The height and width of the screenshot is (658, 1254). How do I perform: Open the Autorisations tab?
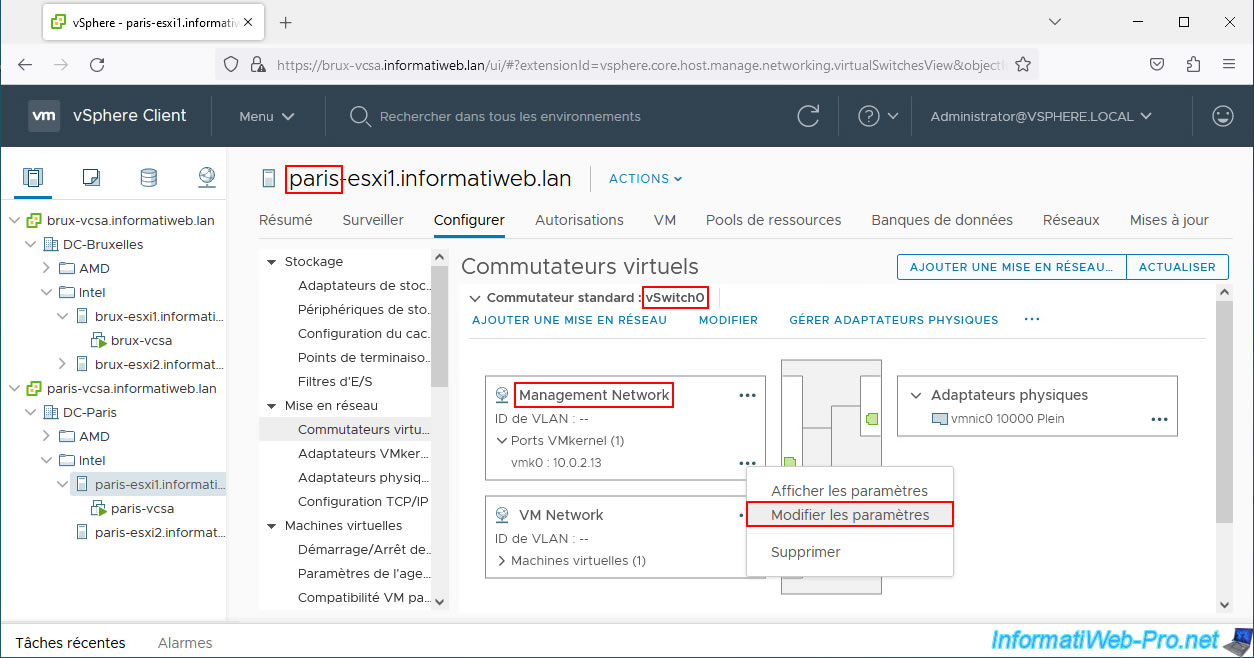click(579, 220)
